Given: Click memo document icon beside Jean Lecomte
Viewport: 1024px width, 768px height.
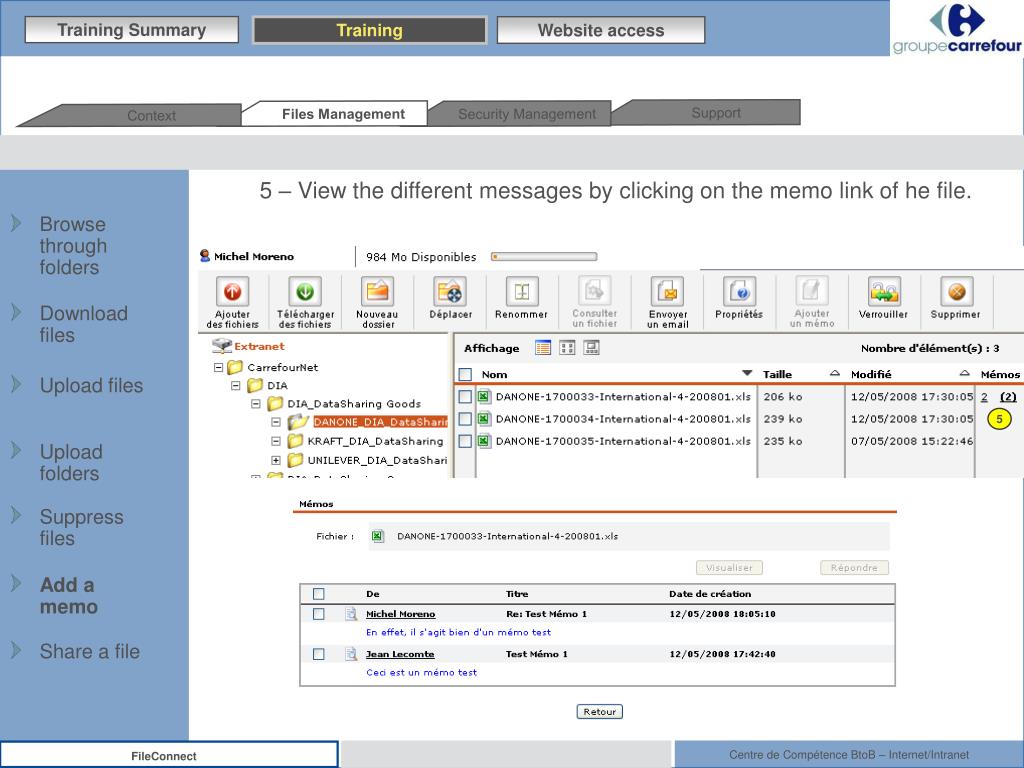Looking at the screenshot, I should point(351,654).
